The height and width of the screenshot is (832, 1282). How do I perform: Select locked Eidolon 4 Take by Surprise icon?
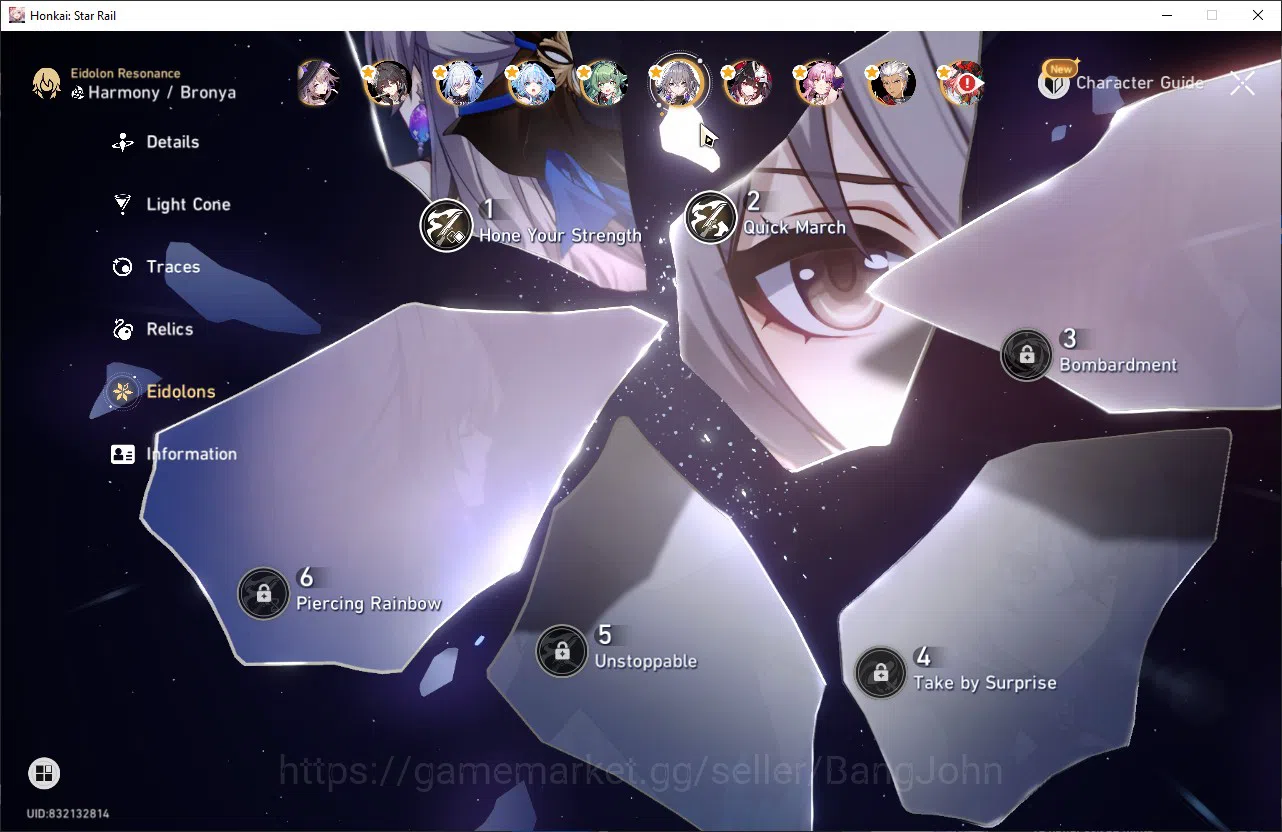pyautogui.click(x=881, y=673)
